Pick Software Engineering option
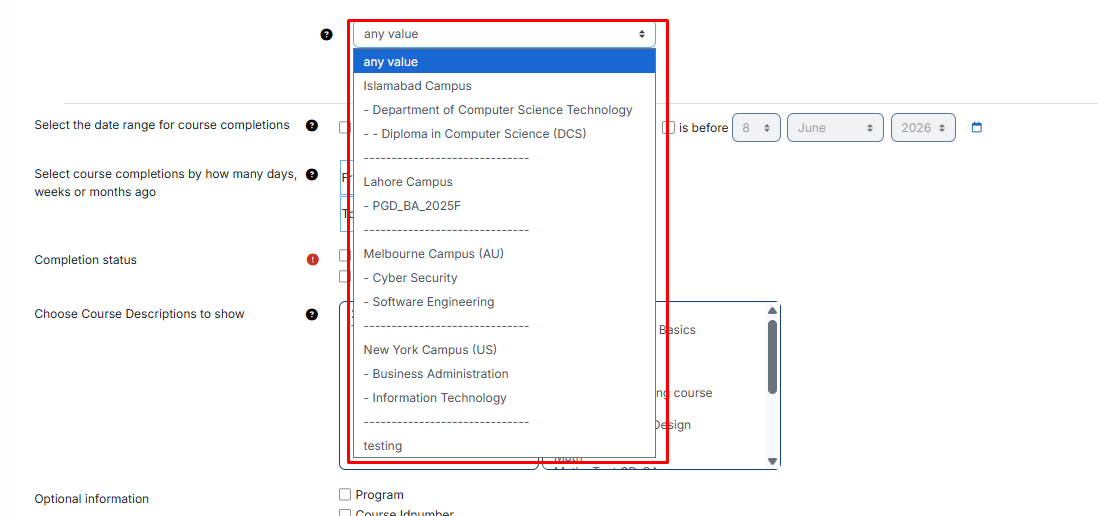1098x516 pixels. click(x=504, y=302)
